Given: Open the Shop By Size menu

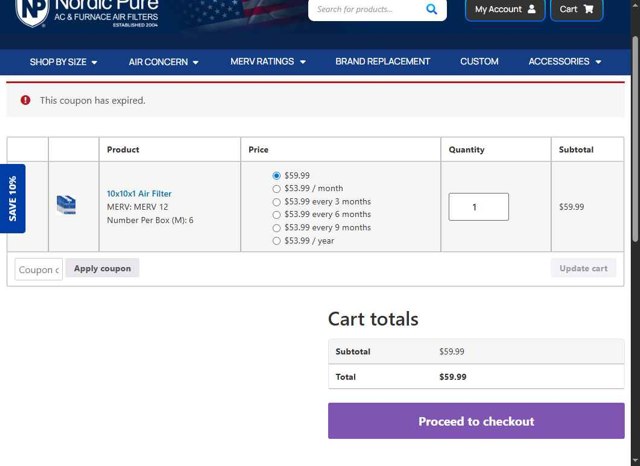Looking at the screenshot, I should [x=63, y=62].
